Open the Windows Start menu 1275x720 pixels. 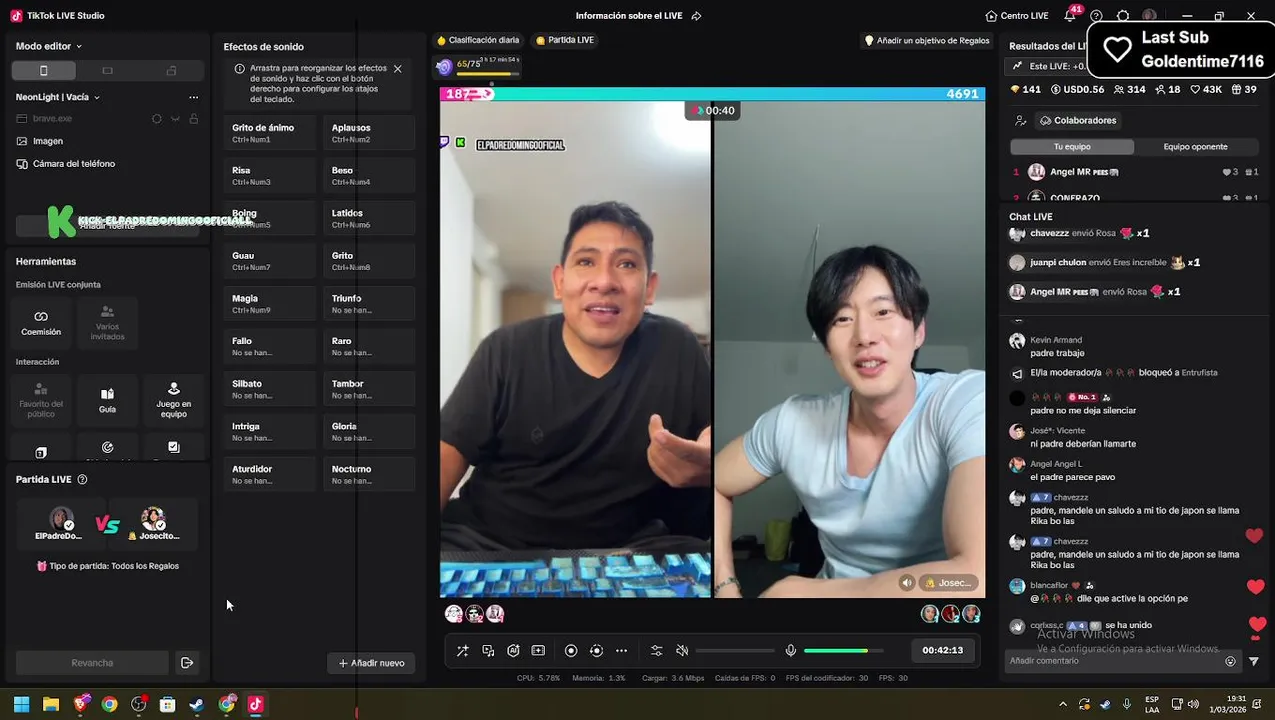click(21, 704)
